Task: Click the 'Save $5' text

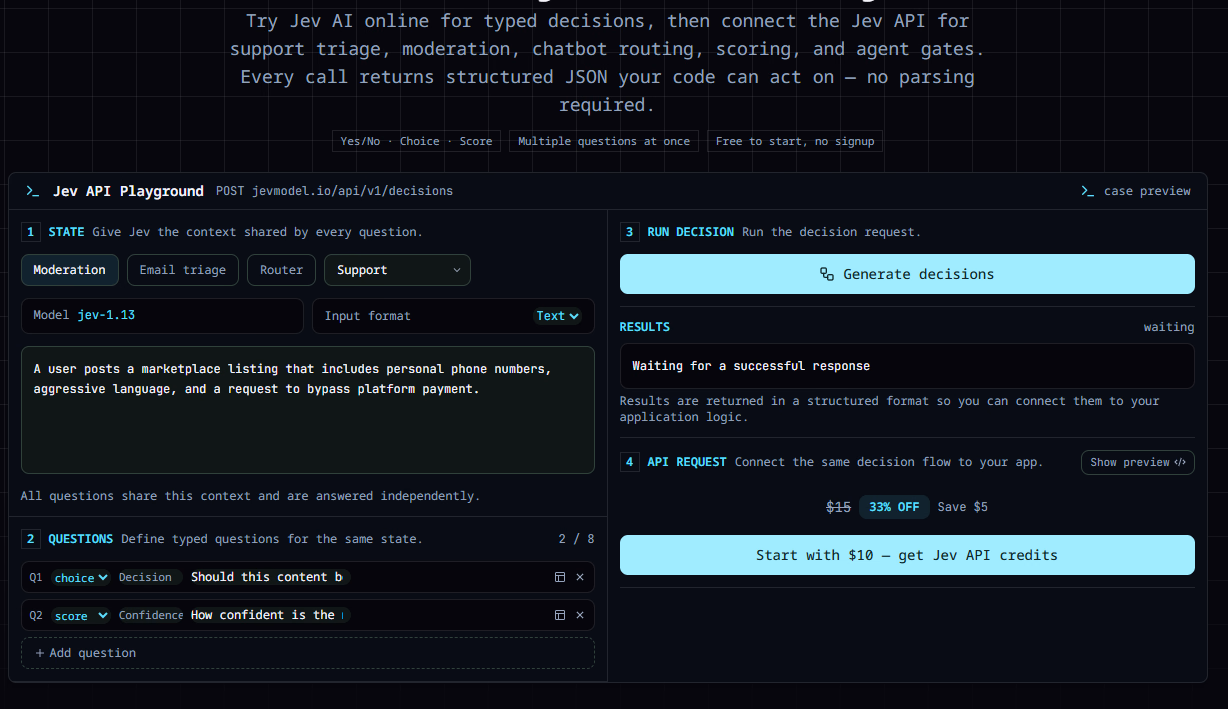Action: pyautogui.click(x=962, y=507)
